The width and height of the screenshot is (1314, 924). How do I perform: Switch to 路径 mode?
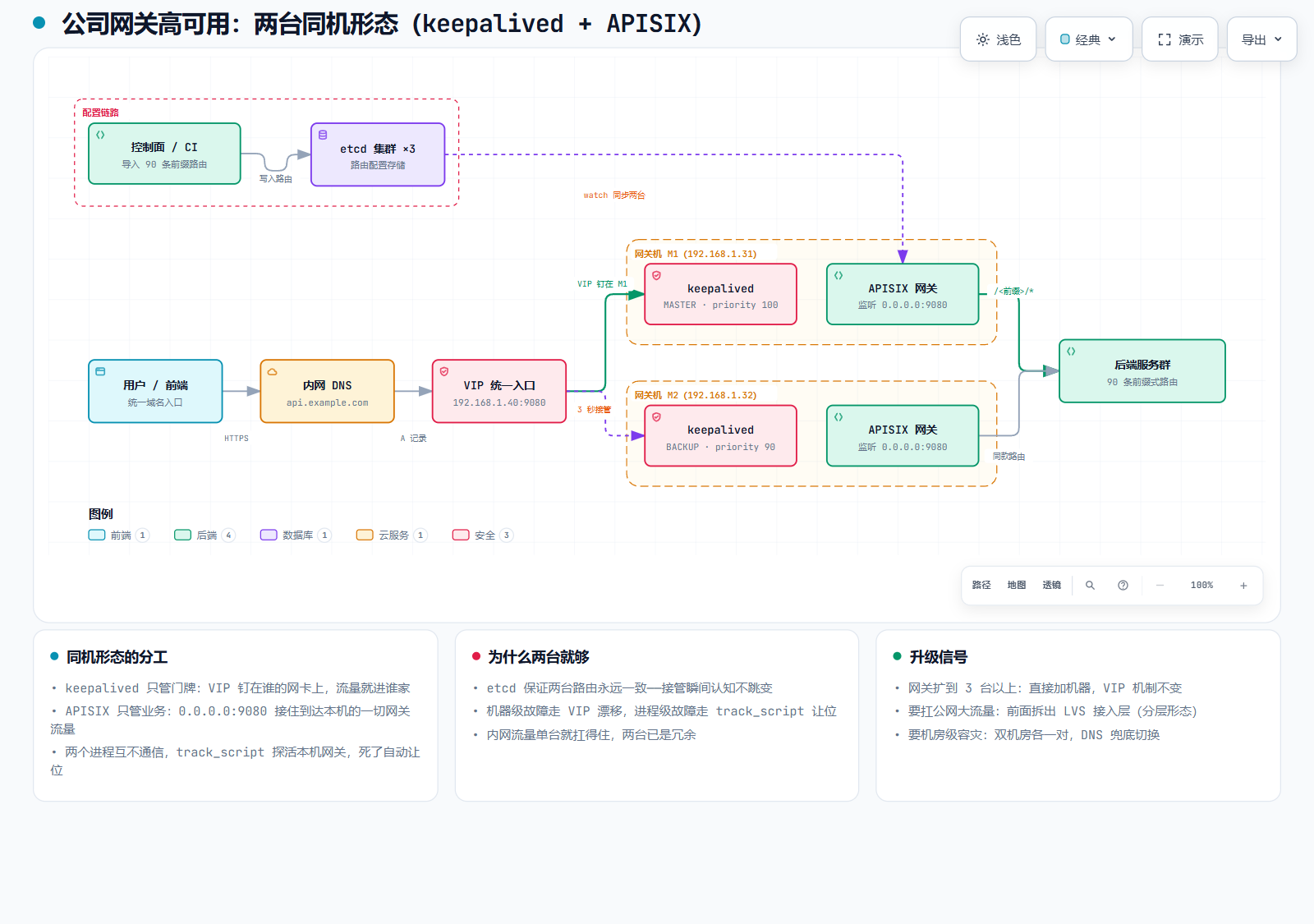click(981, 586)
